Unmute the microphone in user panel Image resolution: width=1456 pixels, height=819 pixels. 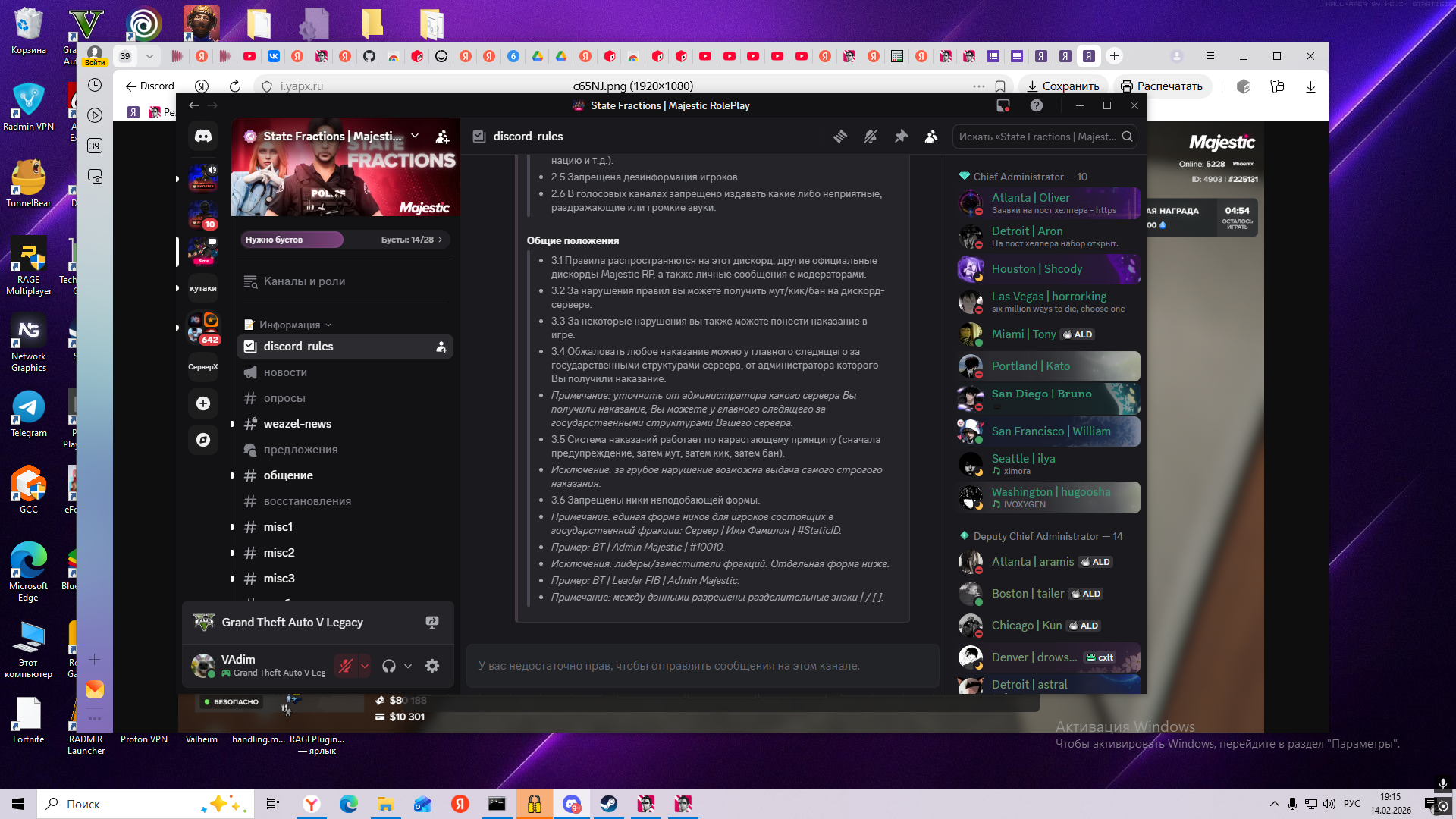coord(346,666)
